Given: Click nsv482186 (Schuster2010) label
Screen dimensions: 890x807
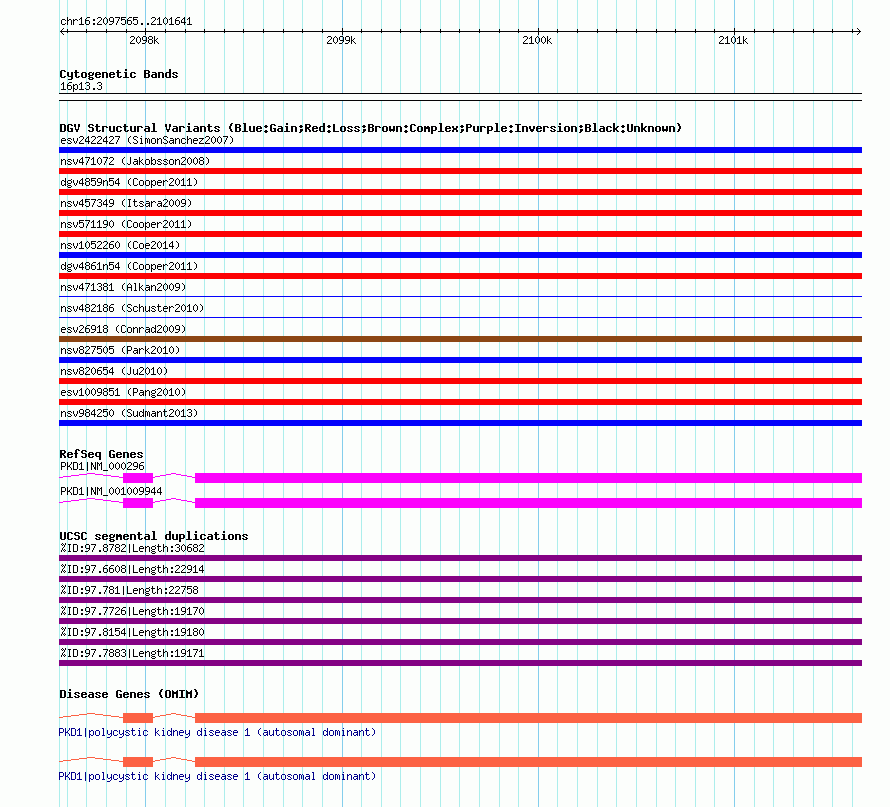Looking at the screenshot, I should click(132, 308).
